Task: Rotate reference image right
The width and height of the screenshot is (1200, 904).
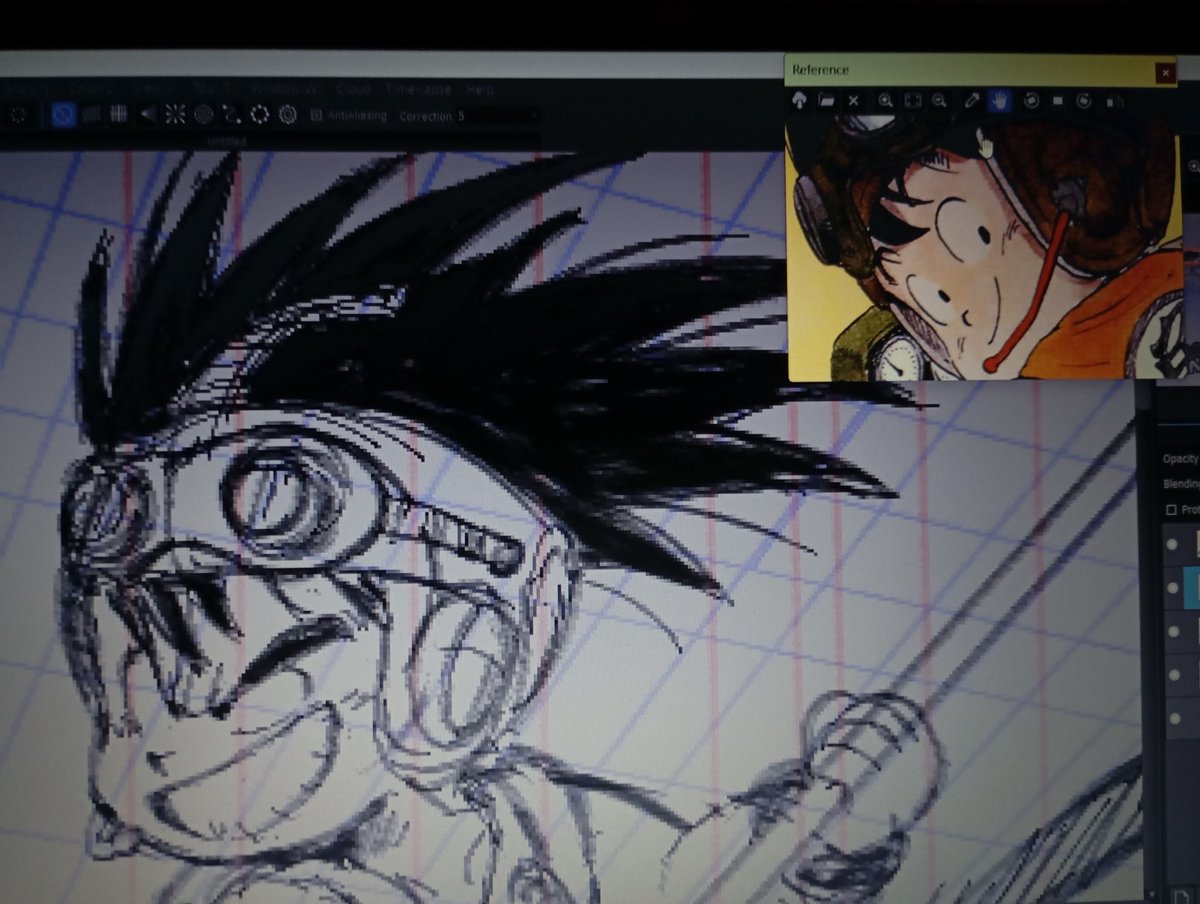Action: point(1084,100)
